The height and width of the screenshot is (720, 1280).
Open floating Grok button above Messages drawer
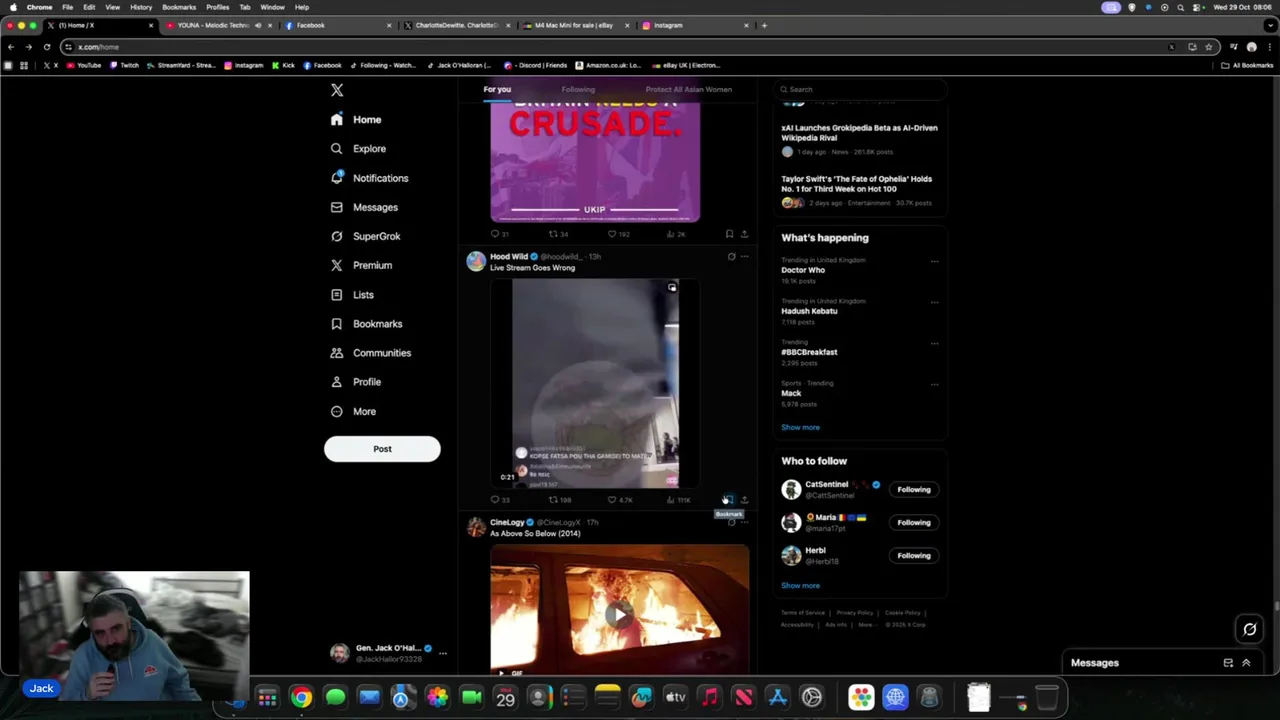pos(1249,629)
